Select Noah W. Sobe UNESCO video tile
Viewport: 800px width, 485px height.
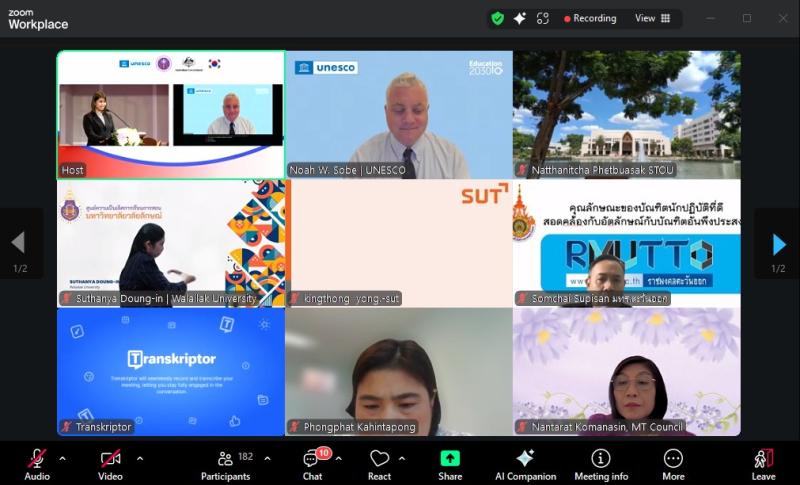coord(399,115)
